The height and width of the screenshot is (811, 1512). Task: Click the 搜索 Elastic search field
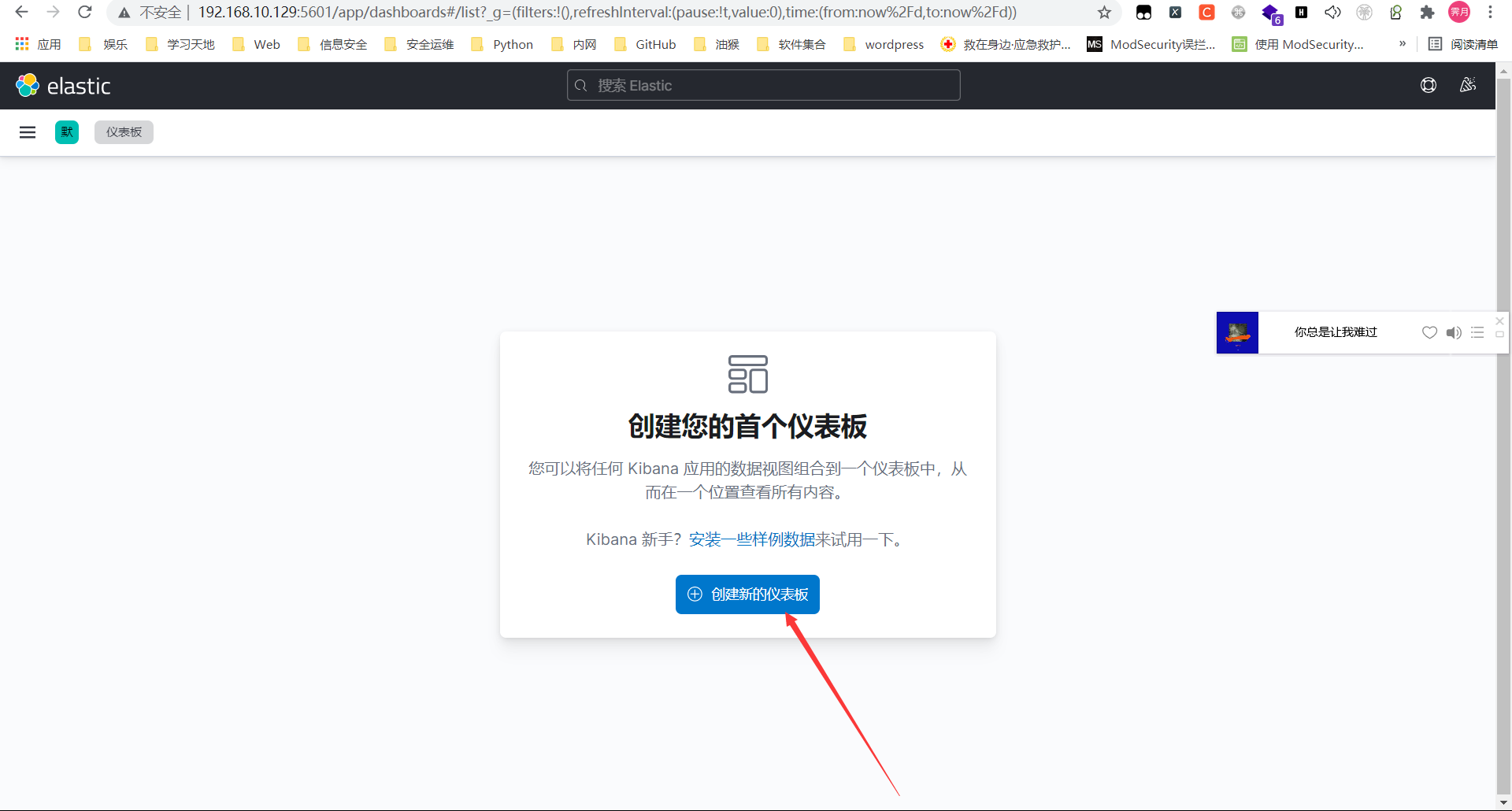click(763, 86)
